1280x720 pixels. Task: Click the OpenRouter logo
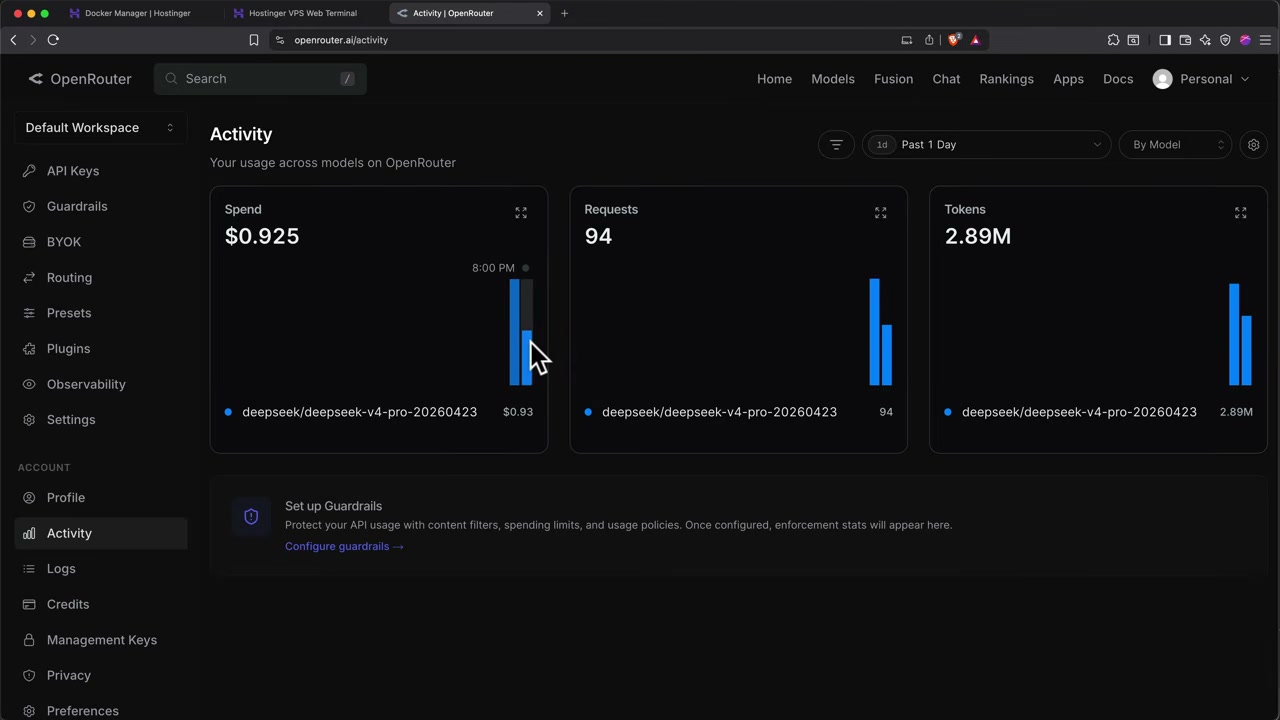80,79
